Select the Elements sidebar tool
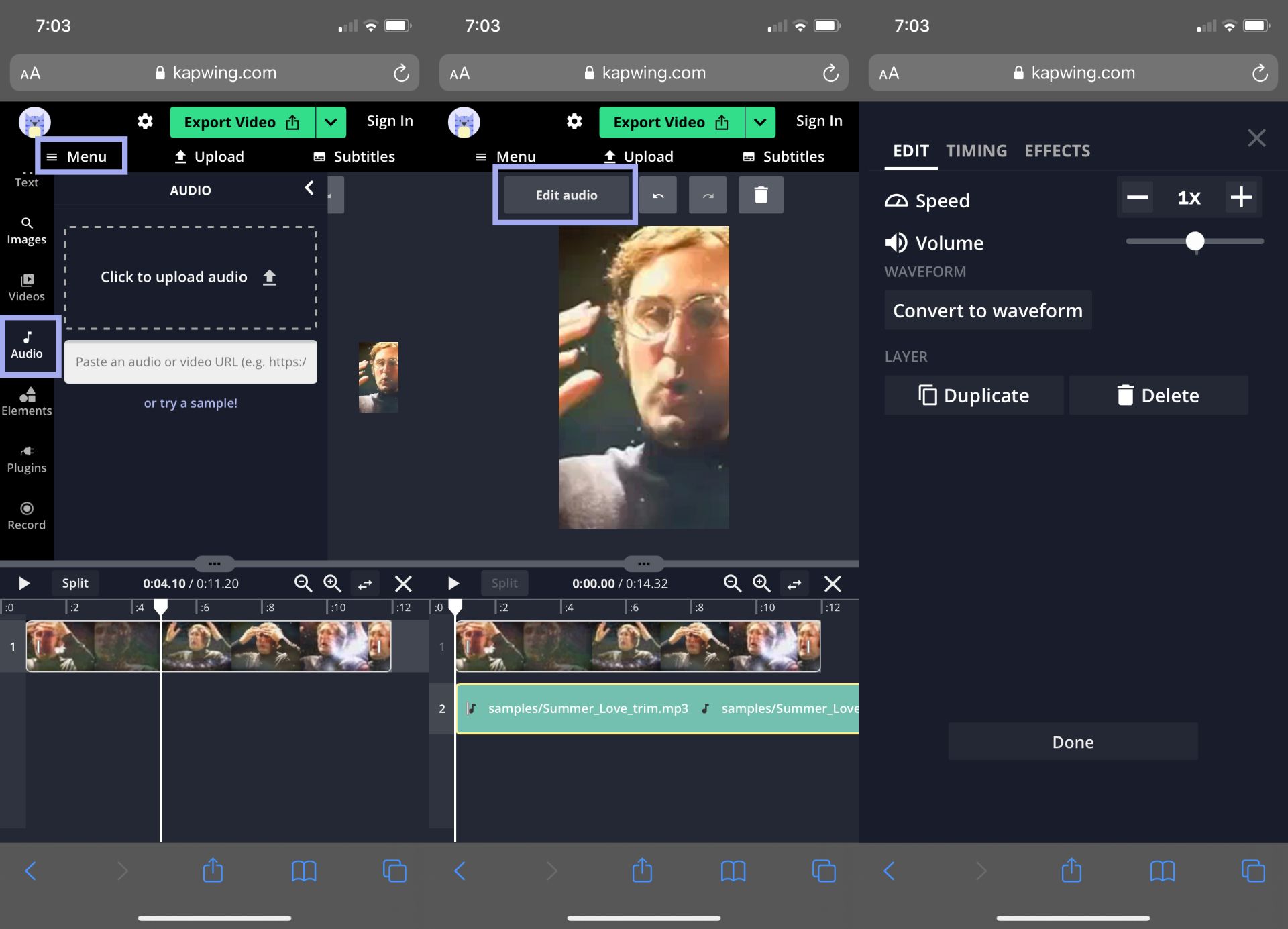The width and height of the screenshot is (1288, 929). 27,402
